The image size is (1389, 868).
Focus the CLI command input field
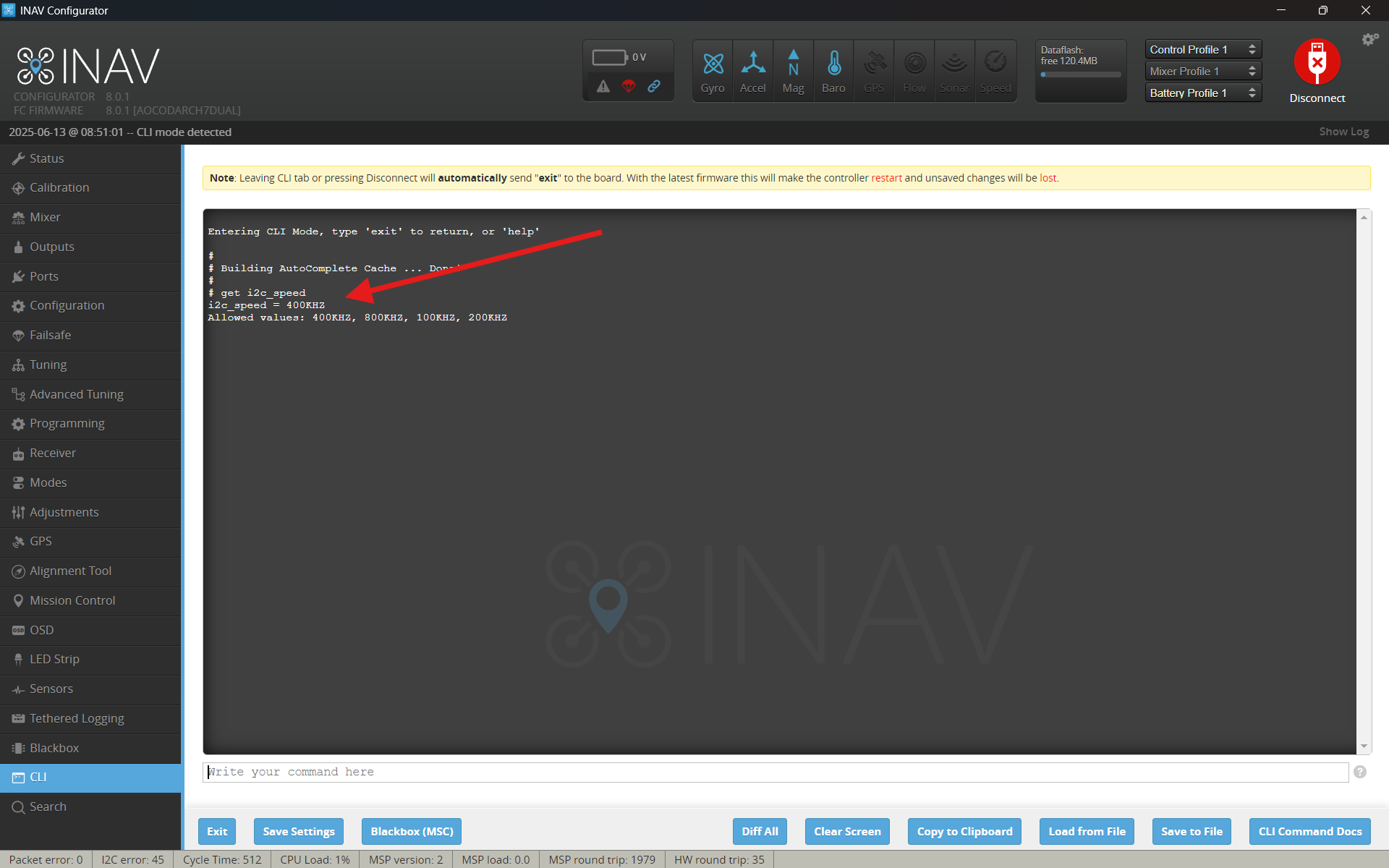click(x=776, y=772)
